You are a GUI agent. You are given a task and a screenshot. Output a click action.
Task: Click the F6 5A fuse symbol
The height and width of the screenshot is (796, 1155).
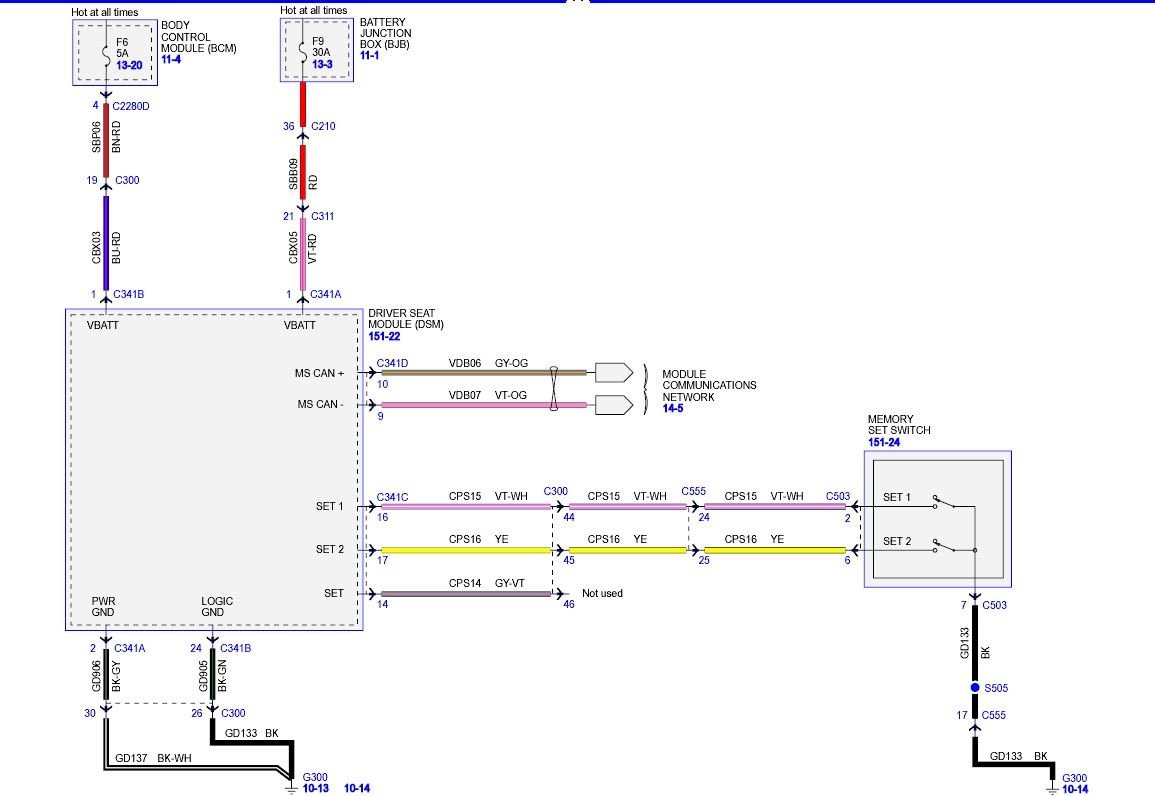(x=105, y=52)
